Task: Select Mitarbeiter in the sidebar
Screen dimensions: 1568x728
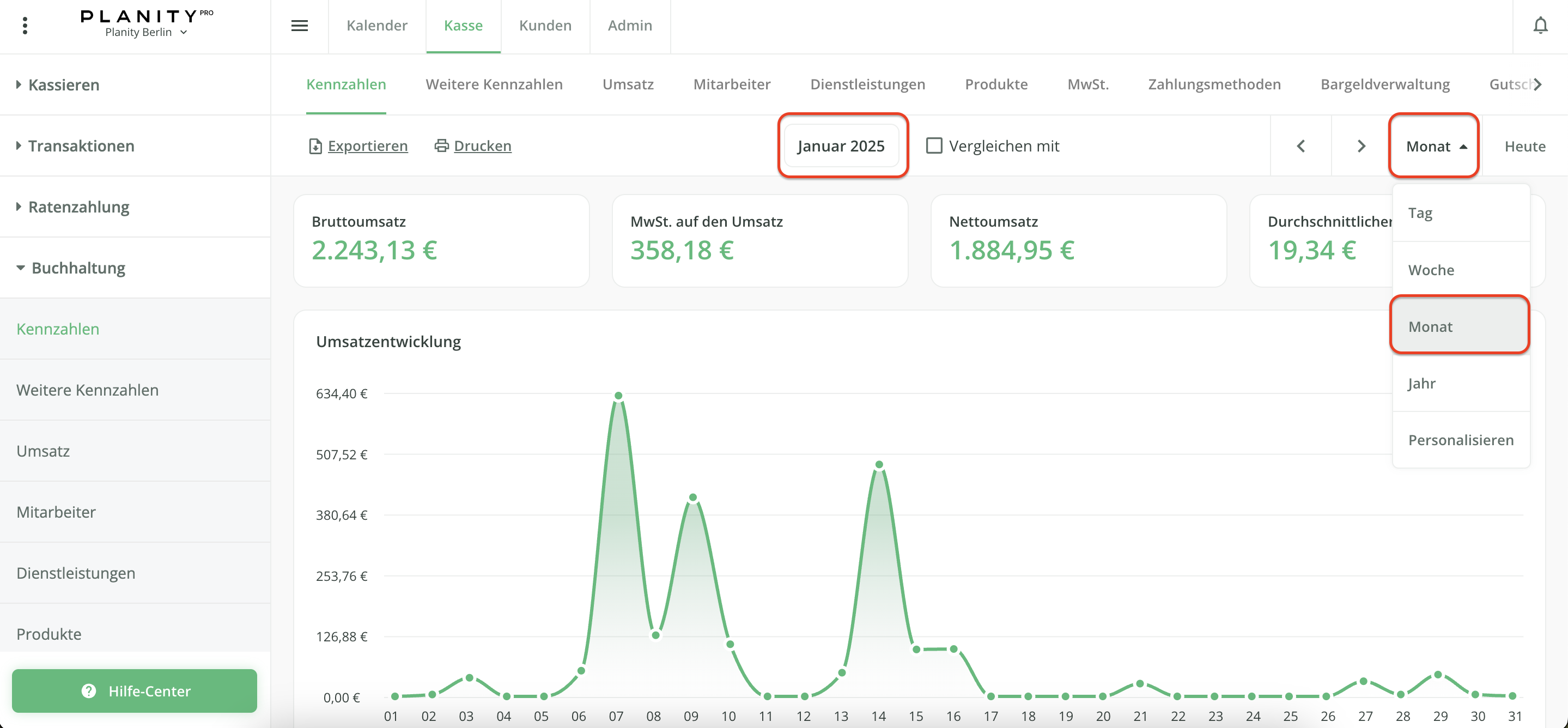Action: 135,512
